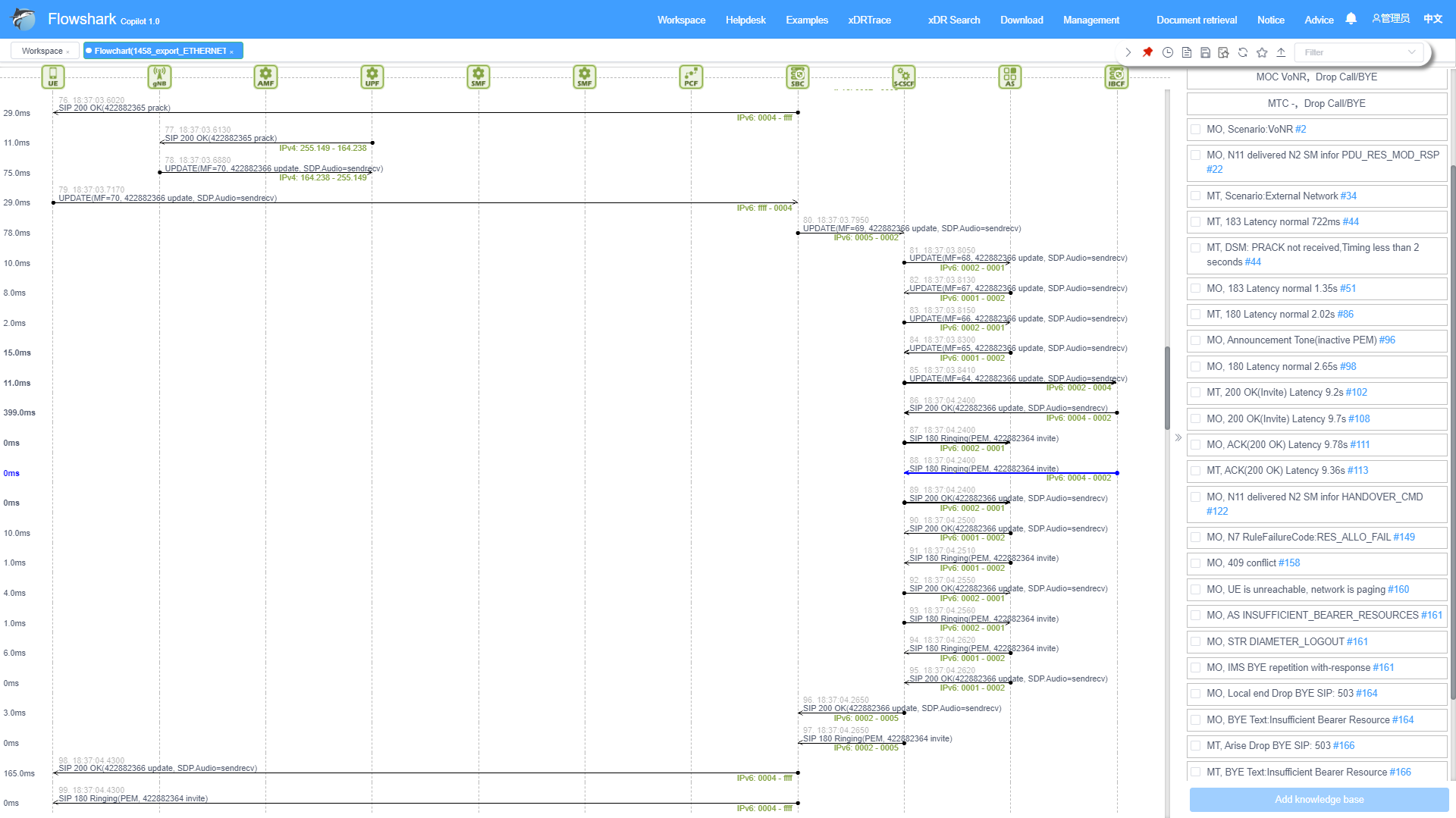Open the notification bell

(1351, 19)
